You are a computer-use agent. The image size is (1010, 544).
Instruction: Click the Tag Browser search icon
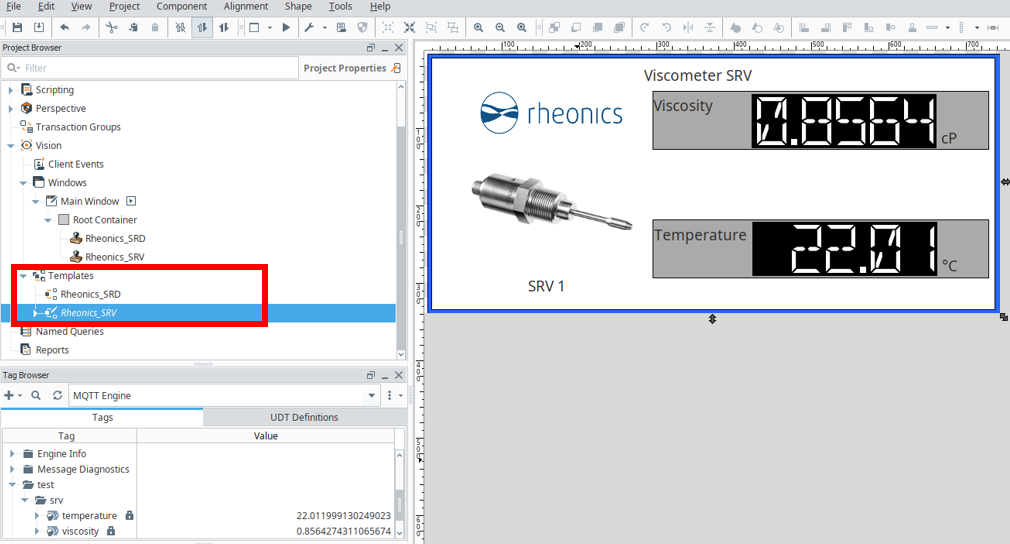pos(36,395)
